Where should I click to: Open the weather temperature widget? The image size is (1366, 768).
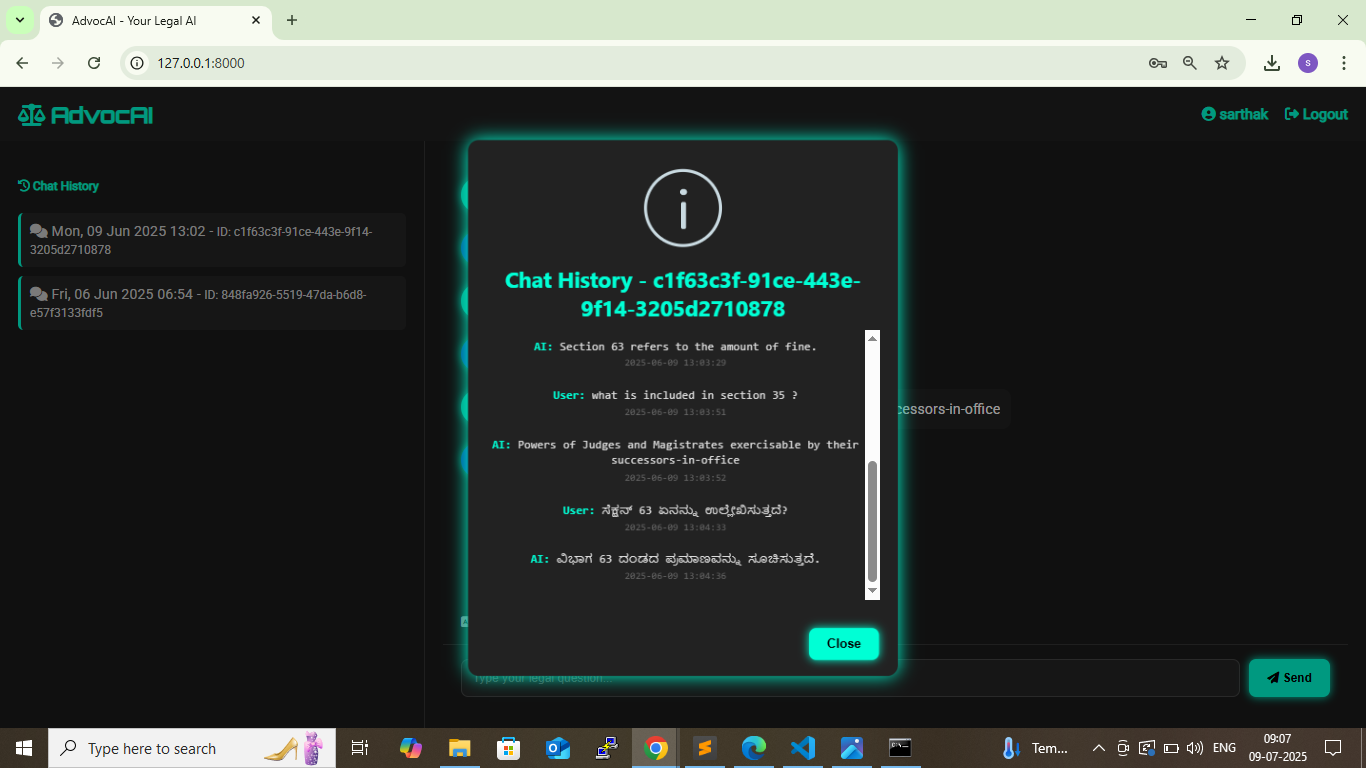point(1035,748)
